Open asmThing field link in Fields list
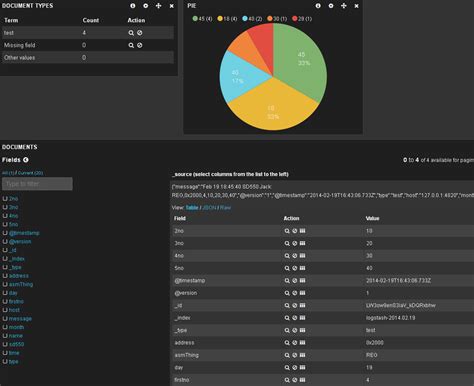 pyautogui.click(x=21, y=284)
